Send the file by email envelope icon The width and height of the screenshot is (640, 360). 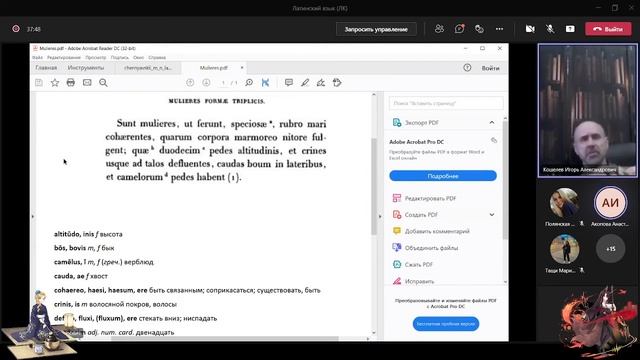(x=87, y=83)
